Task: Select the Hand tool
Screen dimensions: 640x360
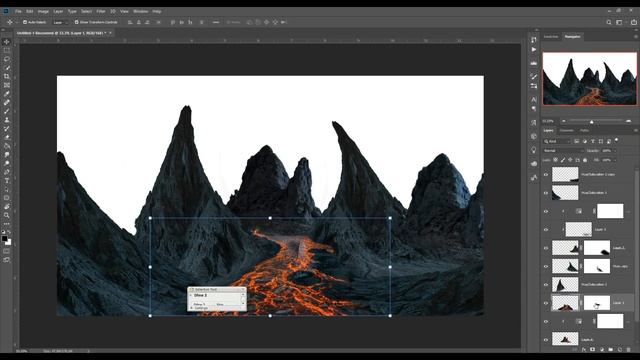Action: pyautogui.click(x=7, y=207)
